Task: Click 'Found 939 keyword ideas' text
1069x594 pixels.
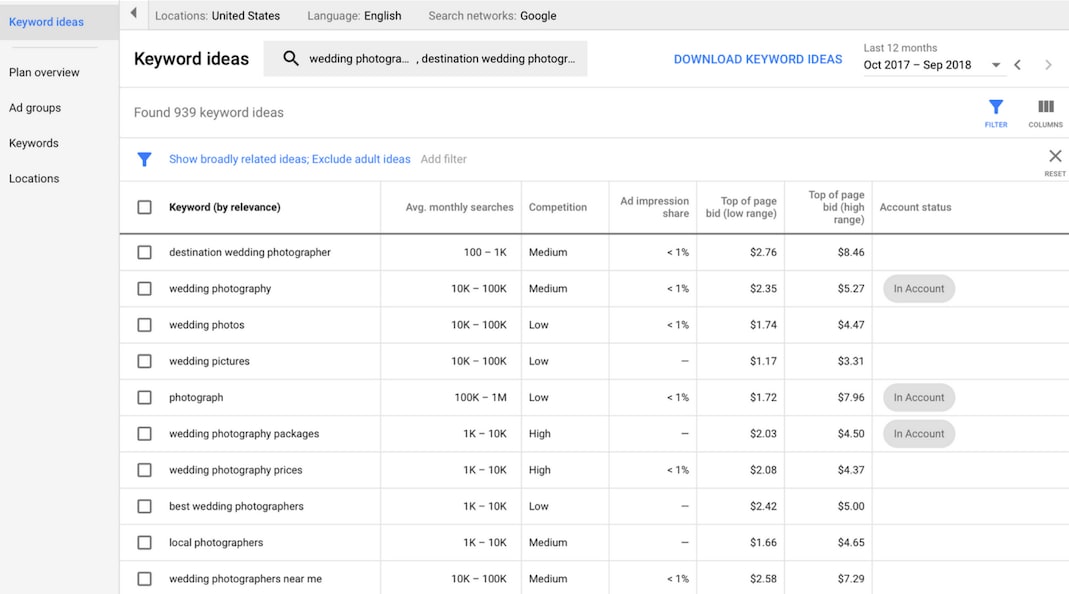Action: tap(209, 113)
